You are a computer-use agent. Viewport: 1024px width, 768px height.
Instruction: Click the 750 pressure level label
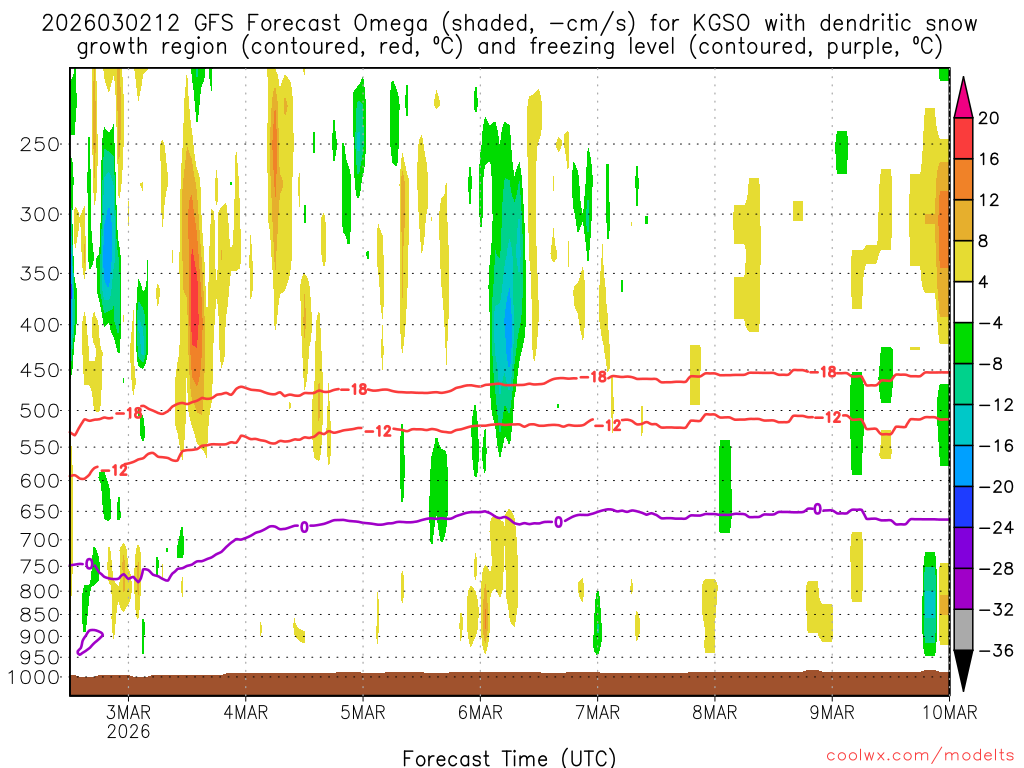click(40, 566)
